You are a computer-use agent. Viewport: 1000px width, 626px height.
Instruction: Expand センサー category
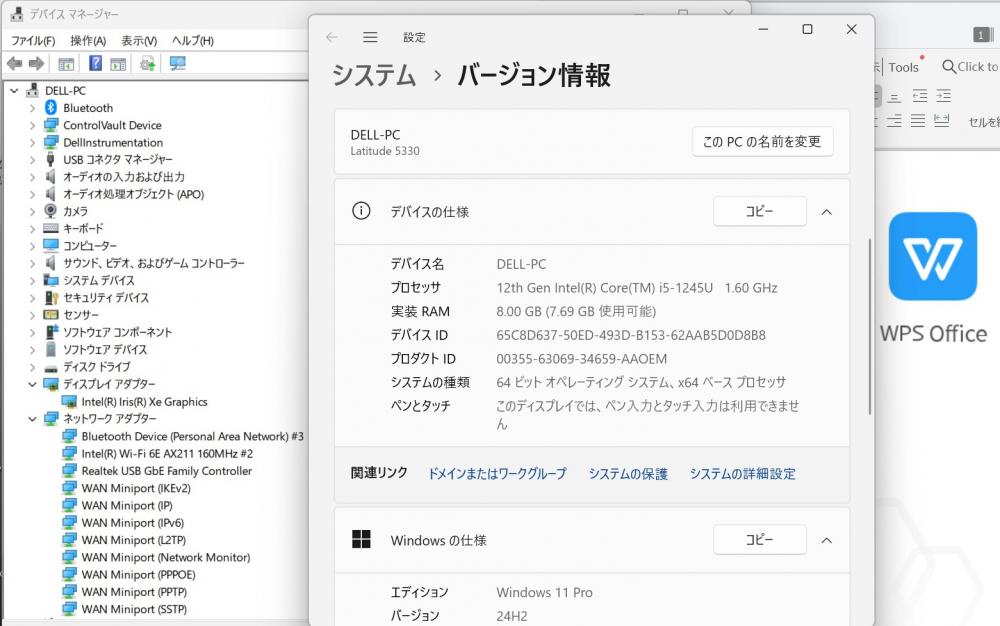click(x=32, y=315)
